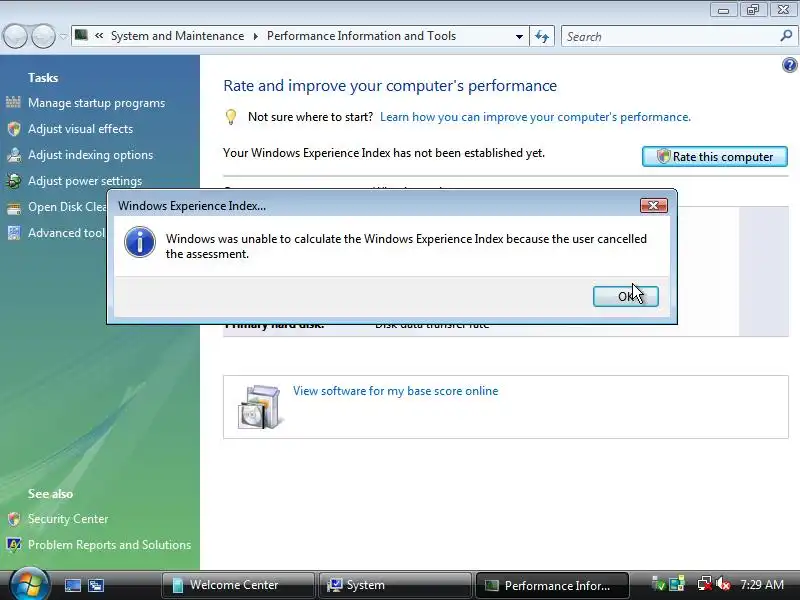Screen dimensions: 800x600
Task: Click Switch between windows quick launch icon
Action: pyautogui.click(x=96, y=585)
